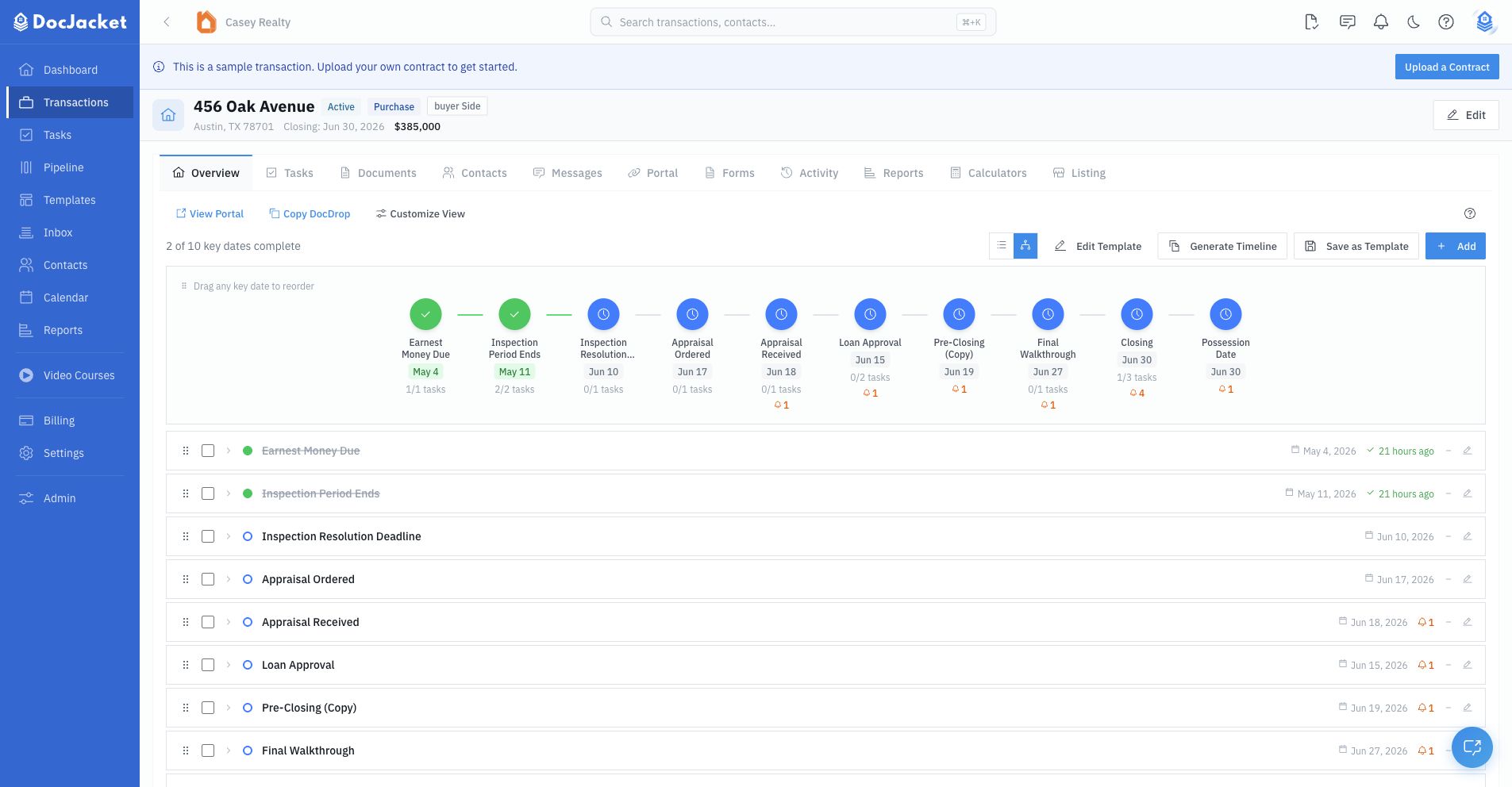Select the Loan Approval timeline marker
Viewport: 1512px width, 787px height.
click(x=870, y=314)
